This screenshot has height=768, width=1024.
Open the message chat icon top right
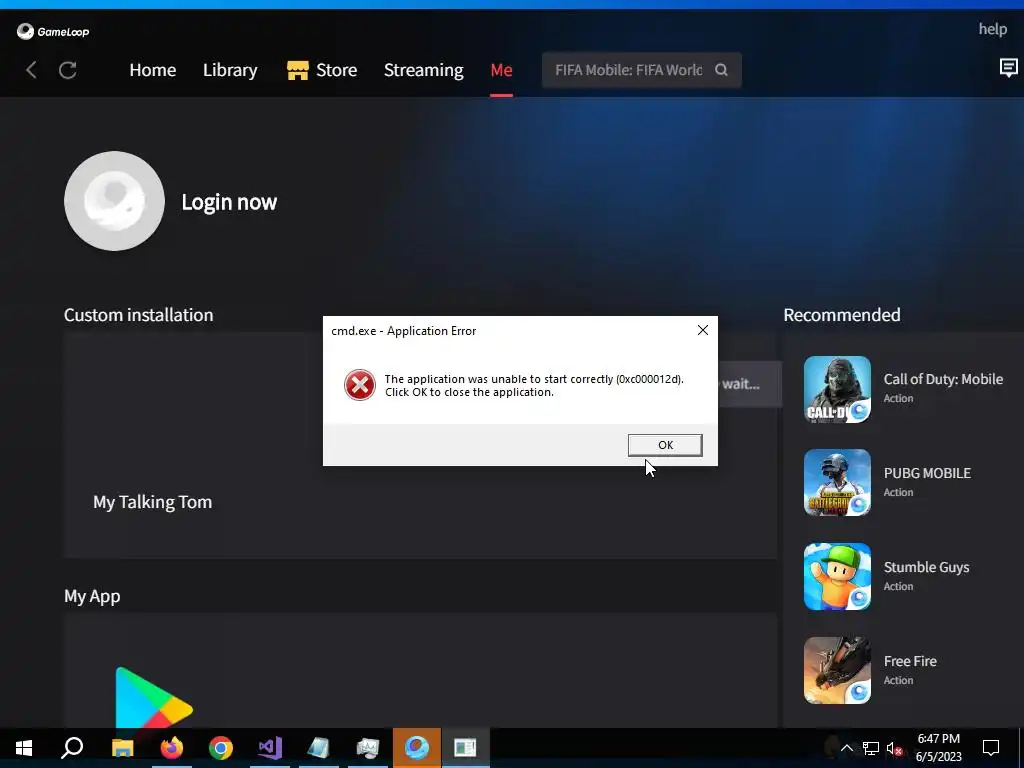[x=1008, y=67]
